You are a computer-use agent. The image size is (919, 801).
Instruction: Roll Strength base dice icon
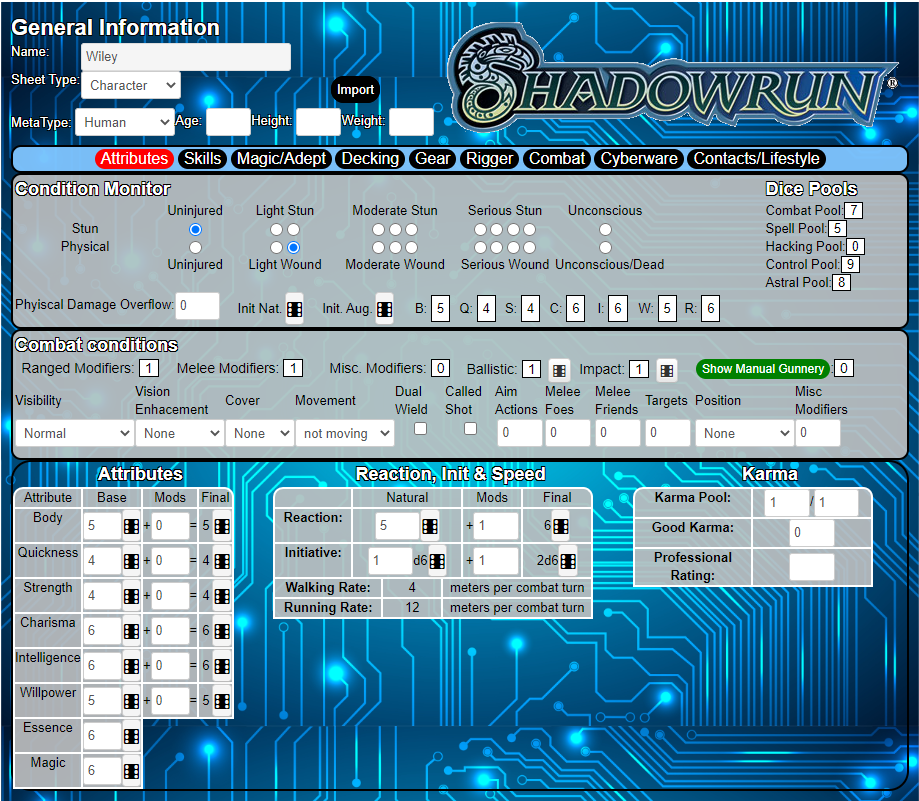(131, 596)
